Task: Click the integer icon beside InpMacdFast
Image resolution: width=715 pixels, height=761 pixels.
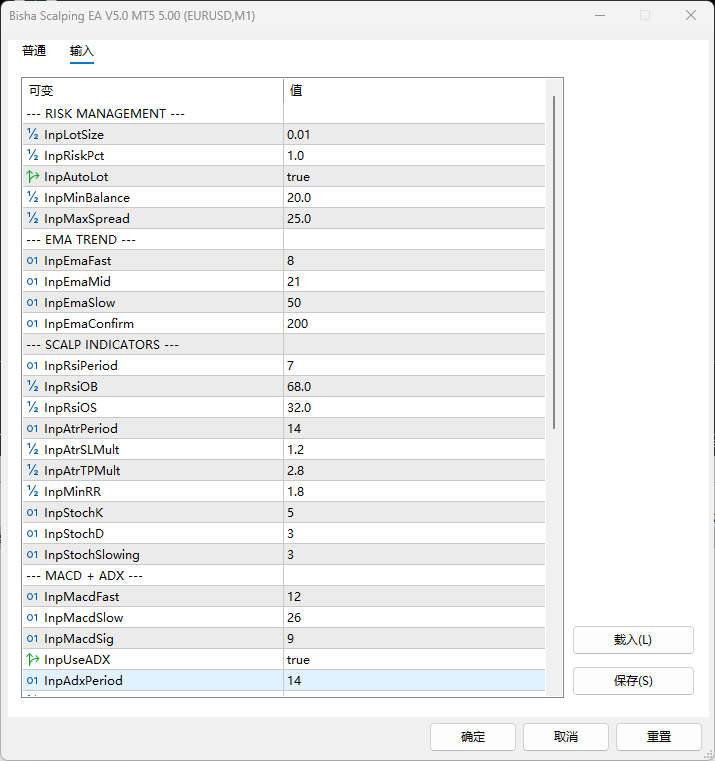Action: coord(33,597)
